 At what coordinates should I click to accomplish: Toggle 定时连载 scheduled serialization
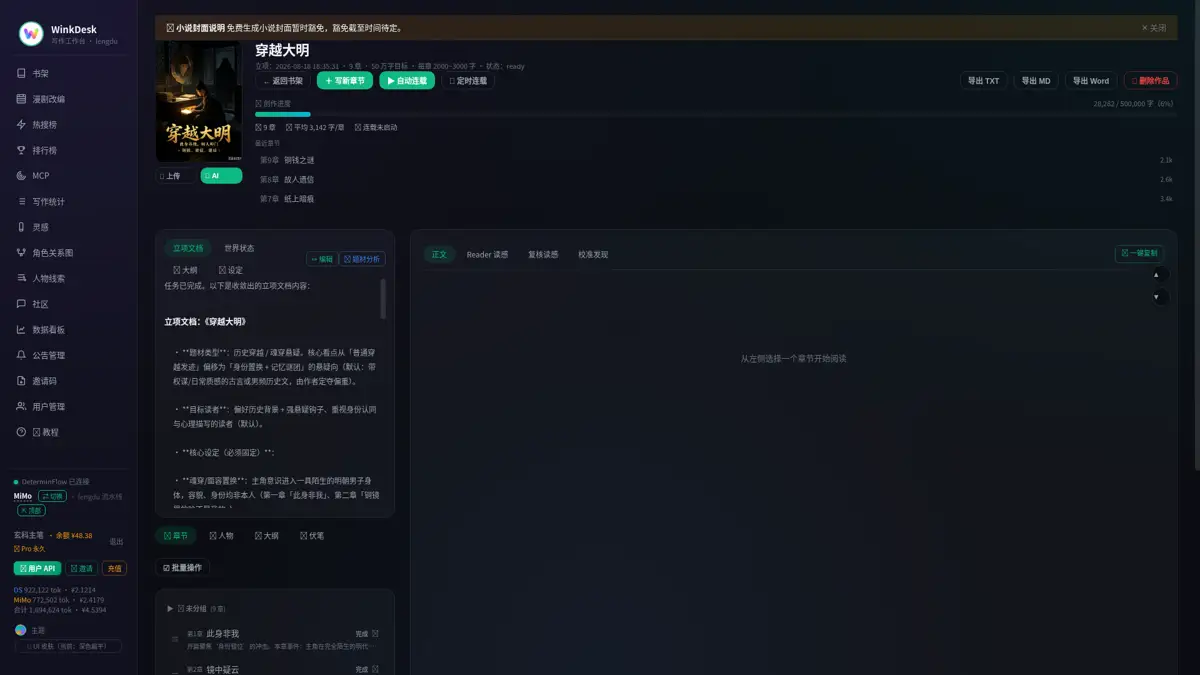pyautogui.click(x=468, y=81)
